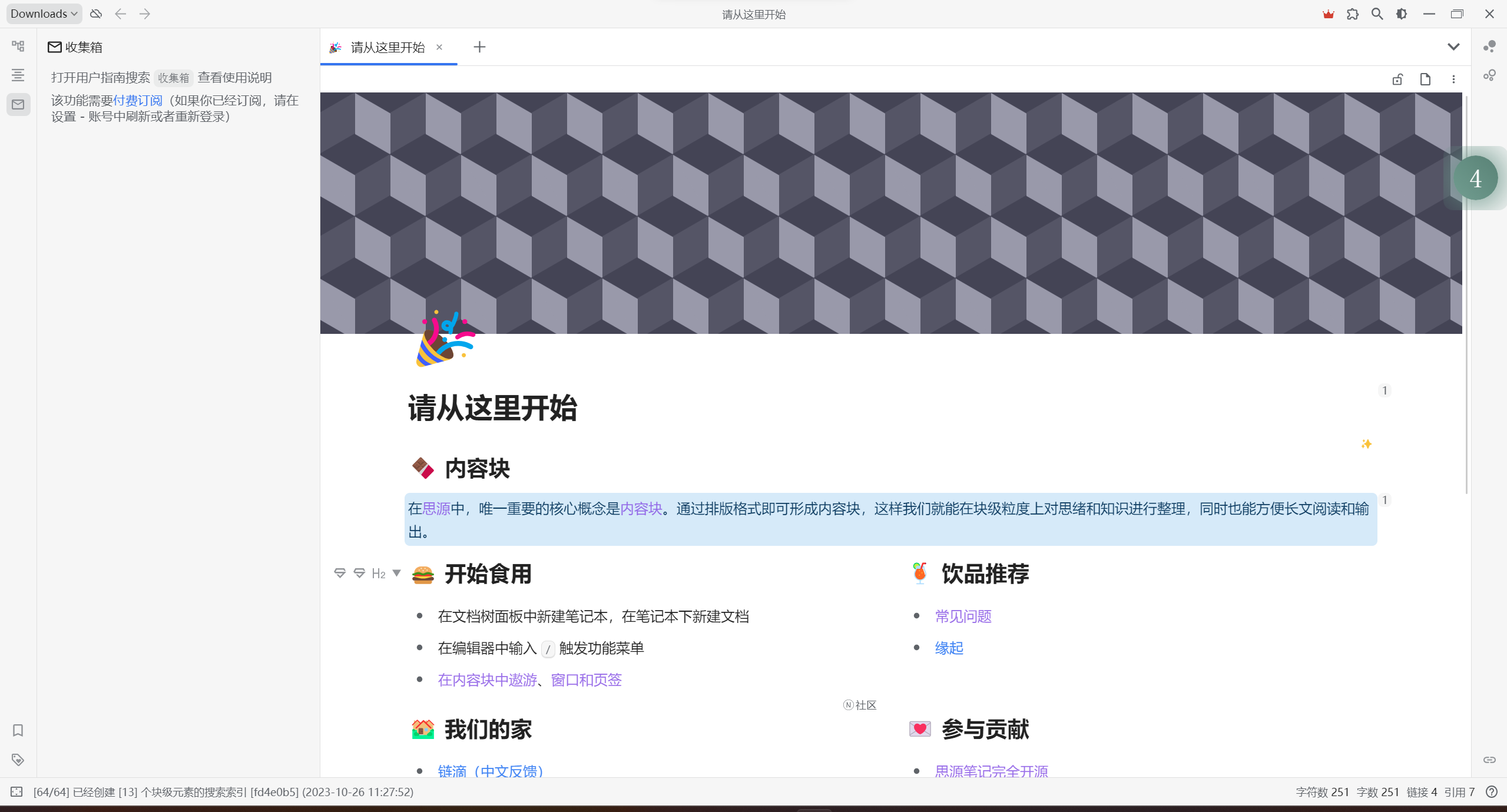This screenshot has width=1507, height=812.
Task: Click the inbox panel icon in sidebar
Action: coord(18,104)
